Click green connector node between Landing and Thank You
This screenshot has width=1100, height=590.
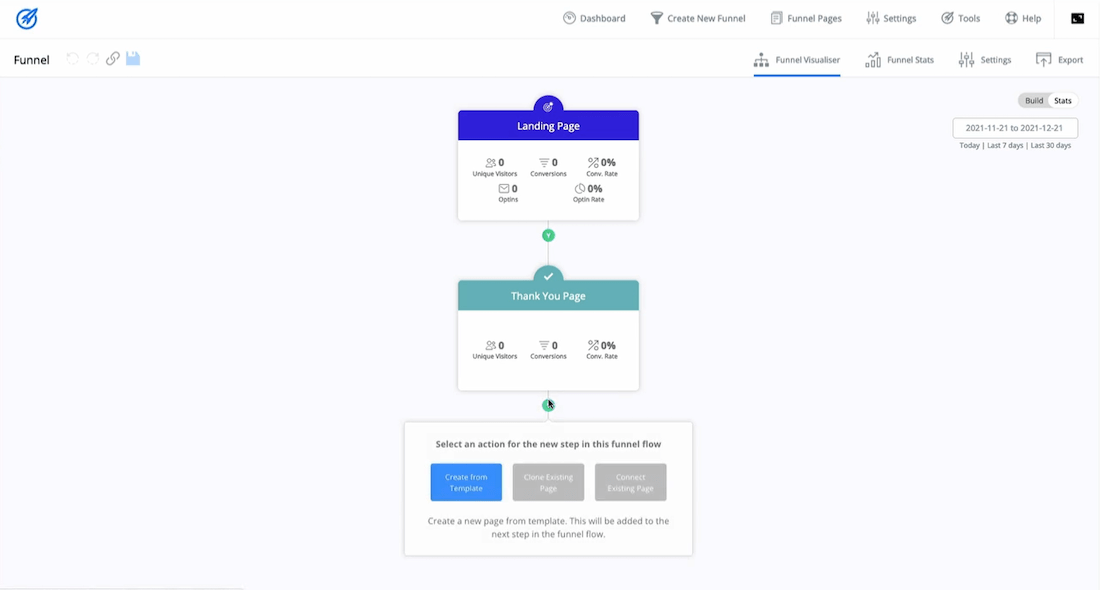tap(548, 235)
